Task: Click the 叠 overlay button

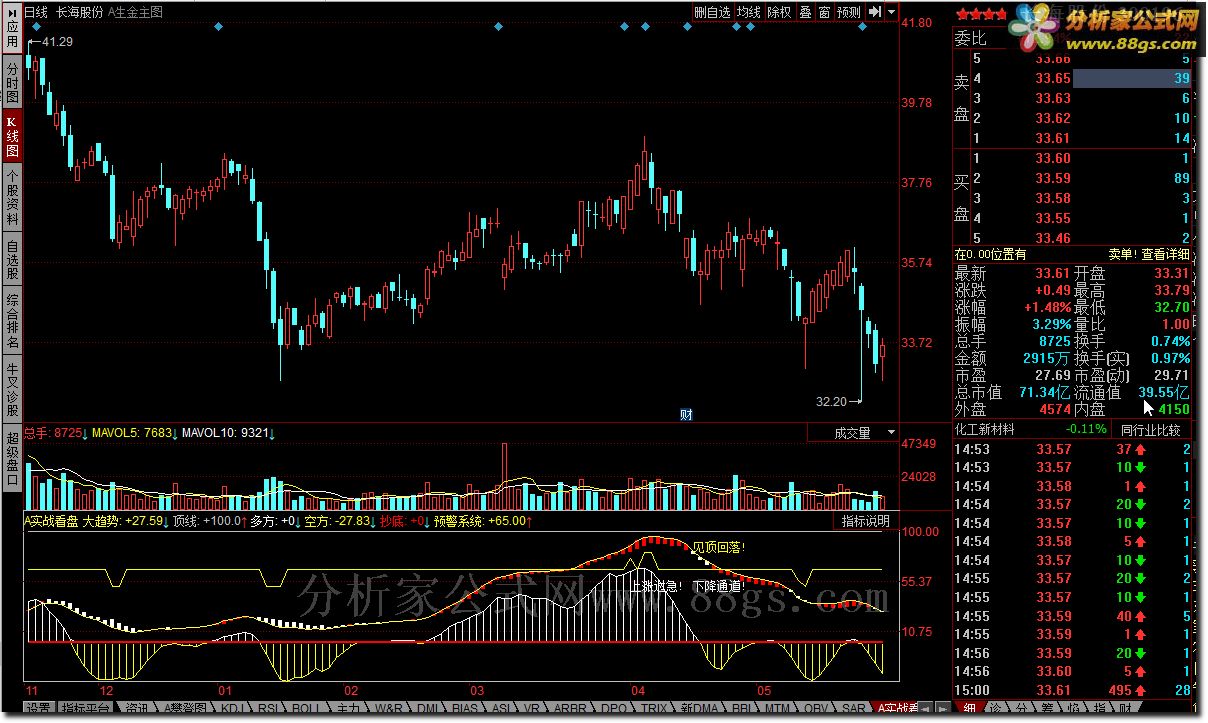Action: coord(805,12)
